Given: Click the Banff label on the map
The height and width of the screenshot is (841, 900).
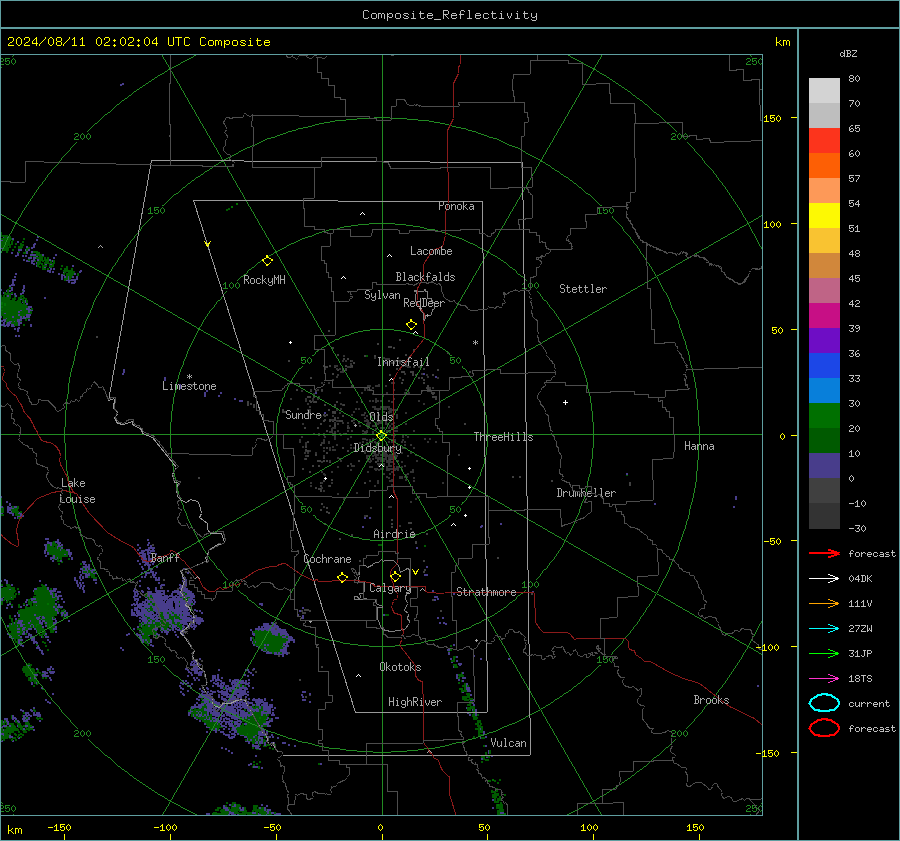Looking at the screenshot, I should [x=165, y=558].
